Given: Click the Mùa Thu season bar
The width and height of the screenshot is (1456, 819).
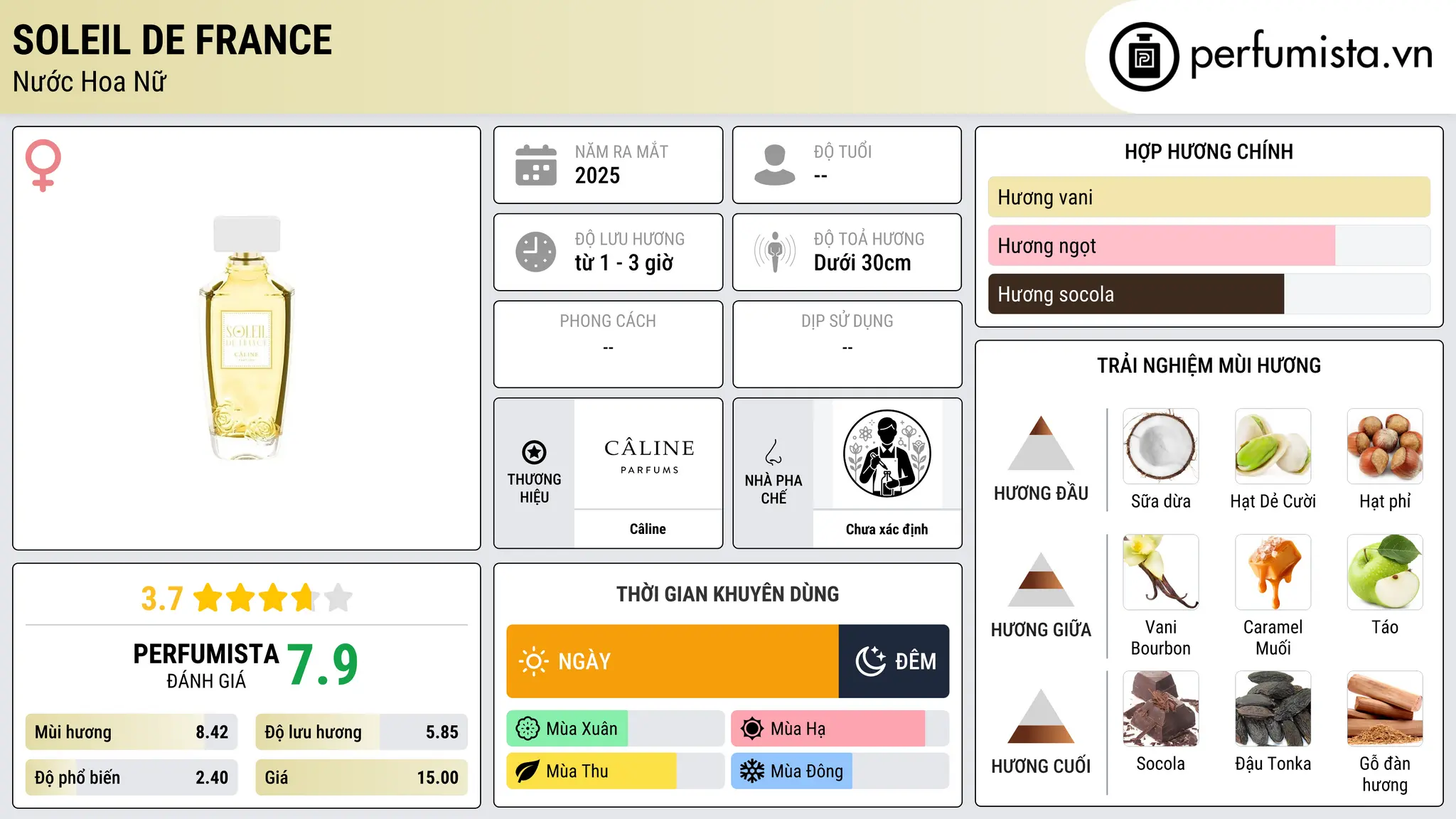Looking at the screenshot, I should (x=615, y=771).
